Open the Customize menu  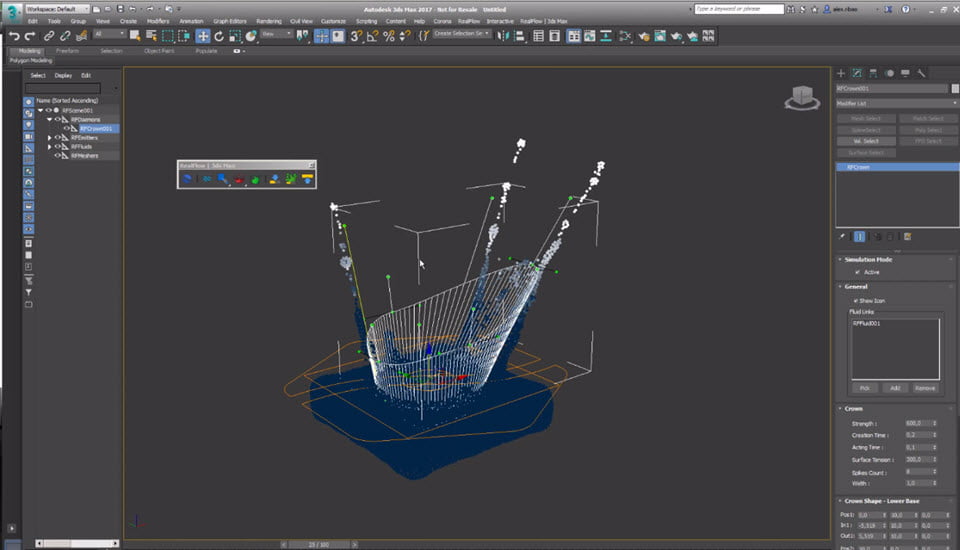333,21
